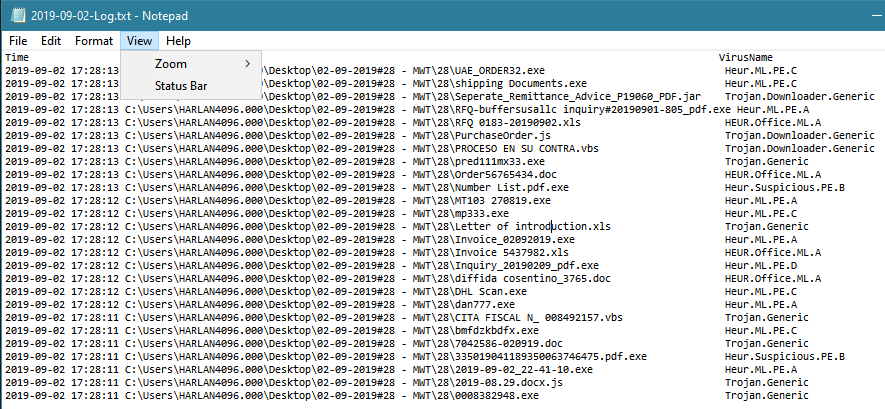Toggle the Status Bar option

tap(191, 86)
